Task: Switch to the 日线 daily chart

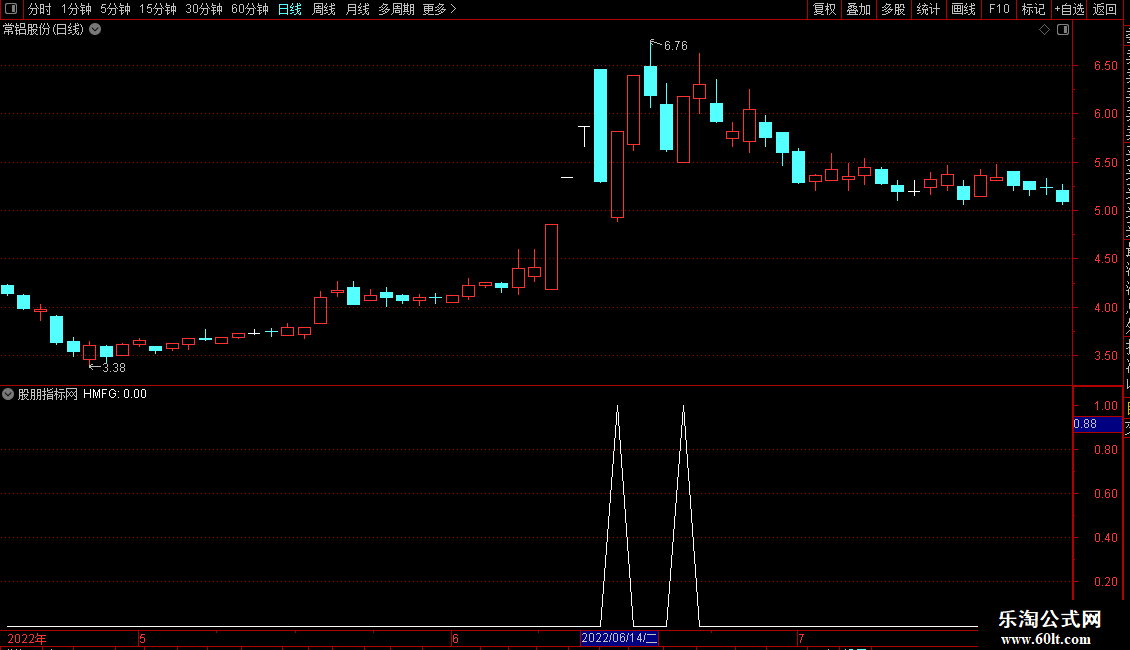Action: [x=290, y=9]
